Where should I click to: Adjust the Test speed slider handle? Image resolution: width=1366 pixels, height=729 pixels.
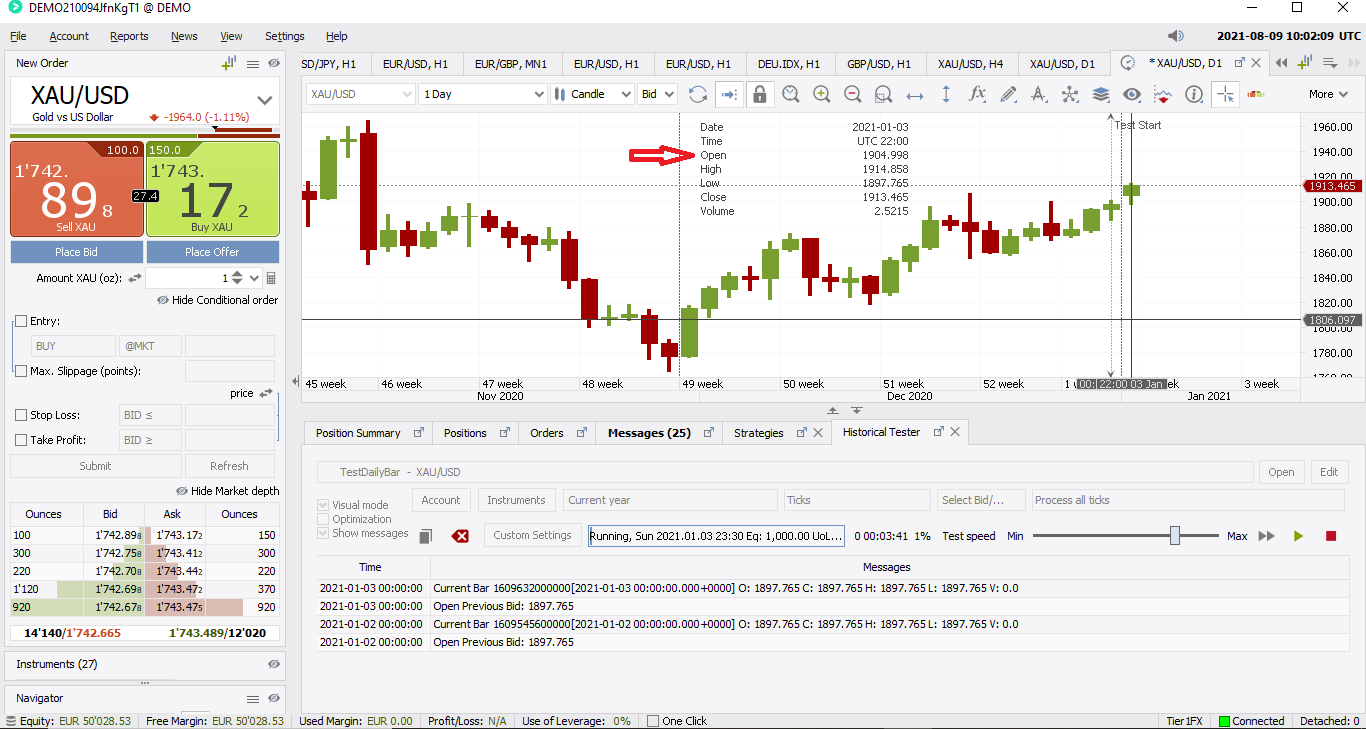click(1175, 536)
